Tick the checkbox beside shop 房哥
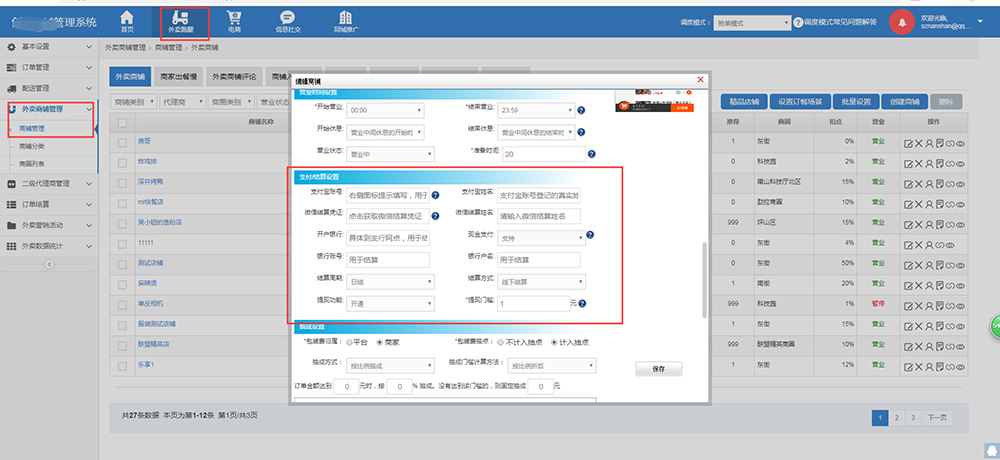This screenshot has width=1000, height=460. click(x=122, y=143)
